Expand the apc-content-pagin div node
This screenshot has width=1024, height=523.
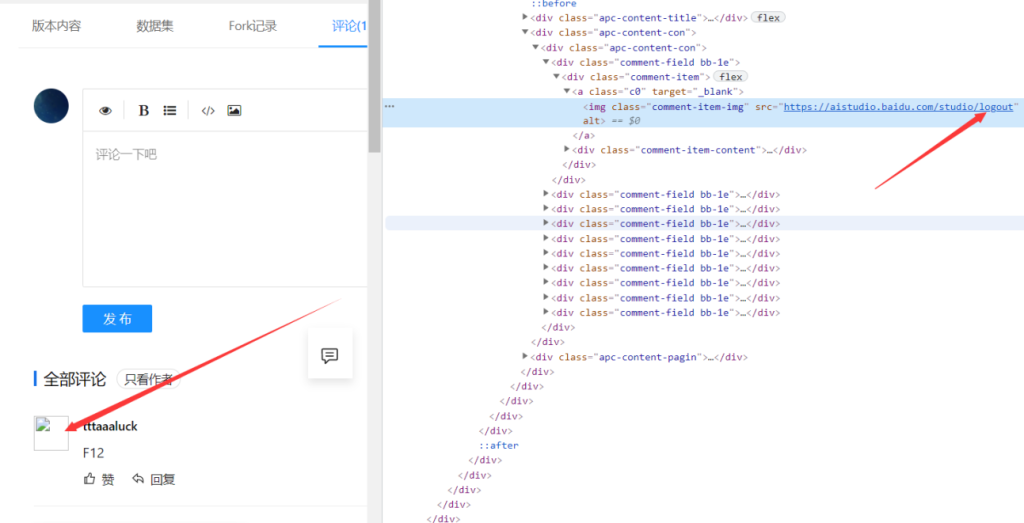click(x=526, y=357)
